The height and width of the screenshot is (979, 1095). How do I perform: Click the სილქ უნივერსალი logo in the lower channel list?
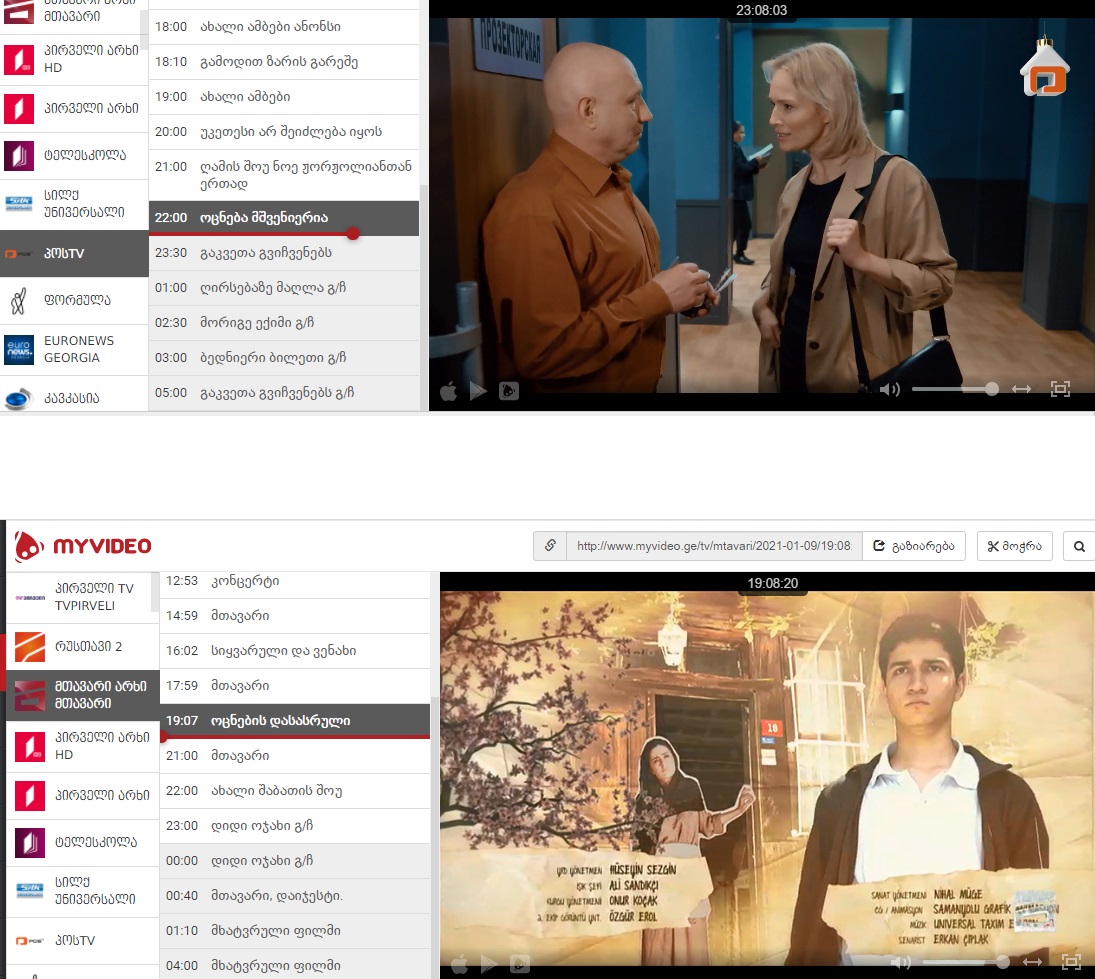[x=30, y=891]
